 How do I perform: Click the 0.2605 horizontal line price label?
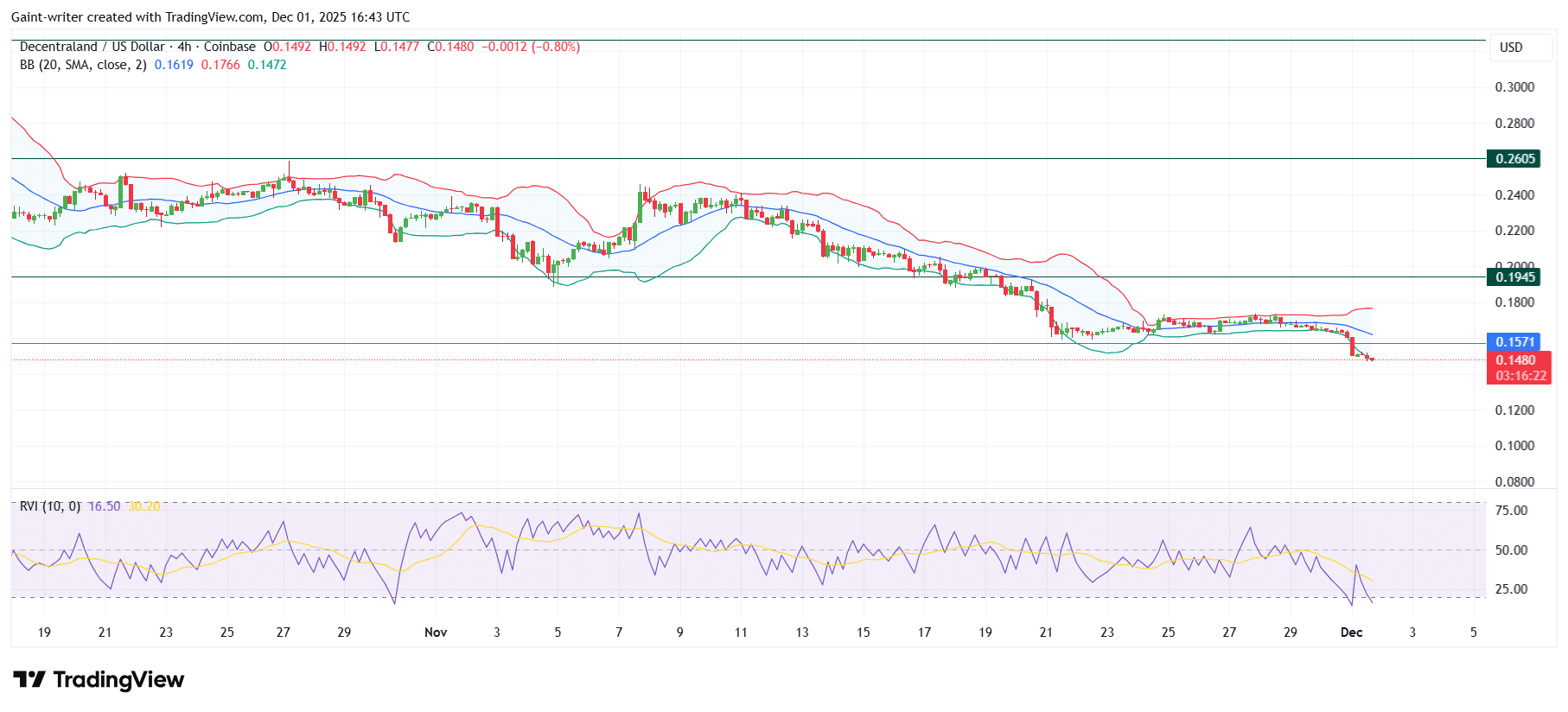tap(1515, 159)
